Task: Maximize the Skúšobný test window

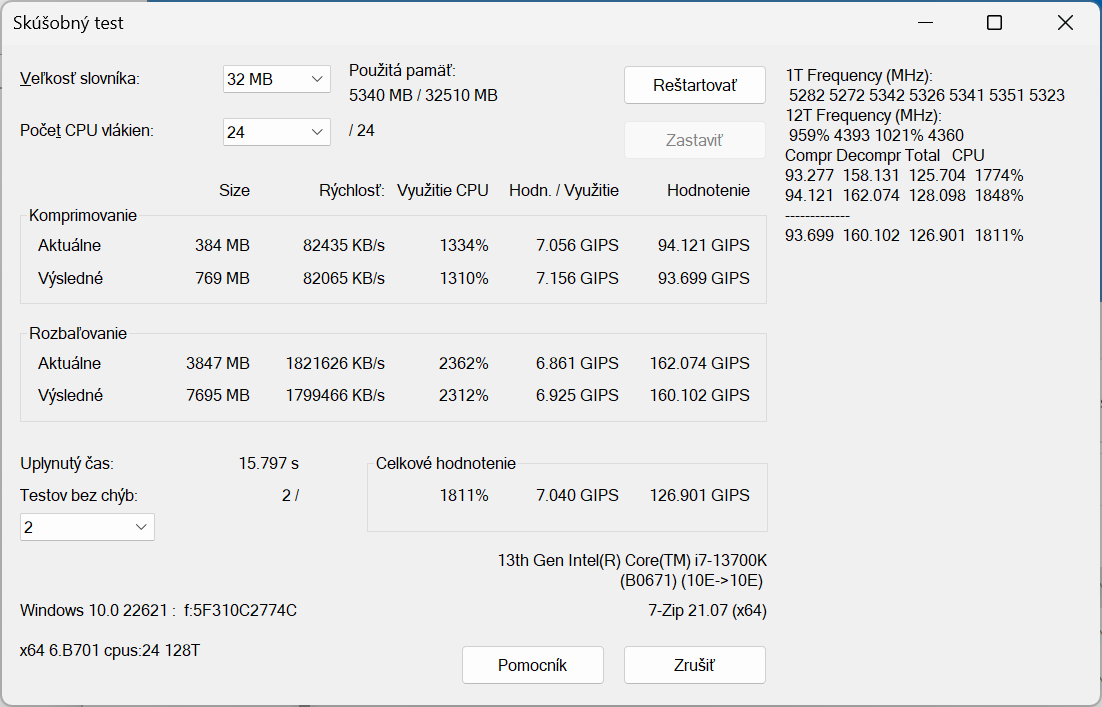Action: 994,23
